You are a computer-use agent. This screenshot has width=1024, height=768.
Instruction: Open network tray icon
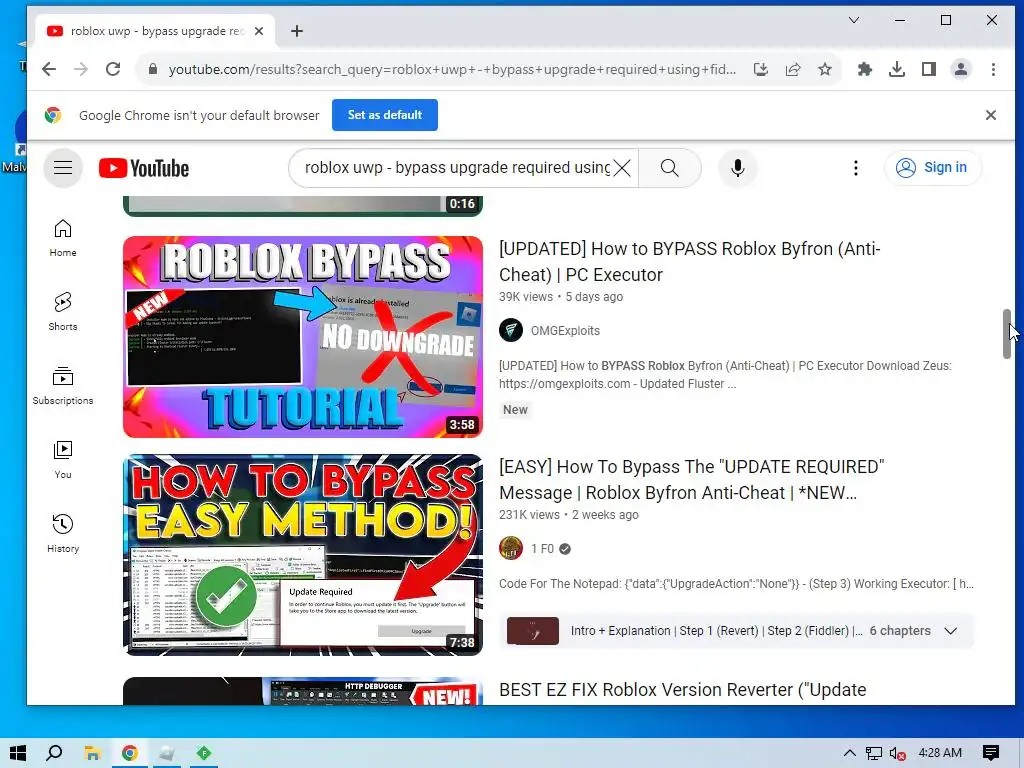873,753
